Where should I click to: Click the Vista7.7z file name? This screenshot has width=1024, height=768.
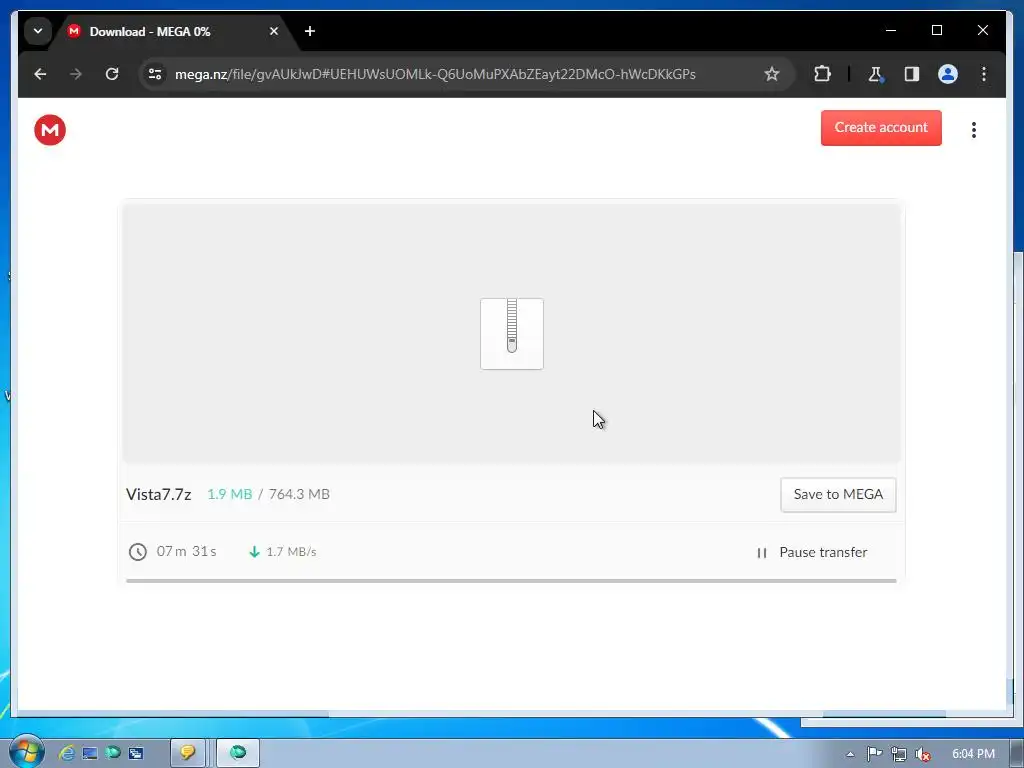(x=159, y=494)
